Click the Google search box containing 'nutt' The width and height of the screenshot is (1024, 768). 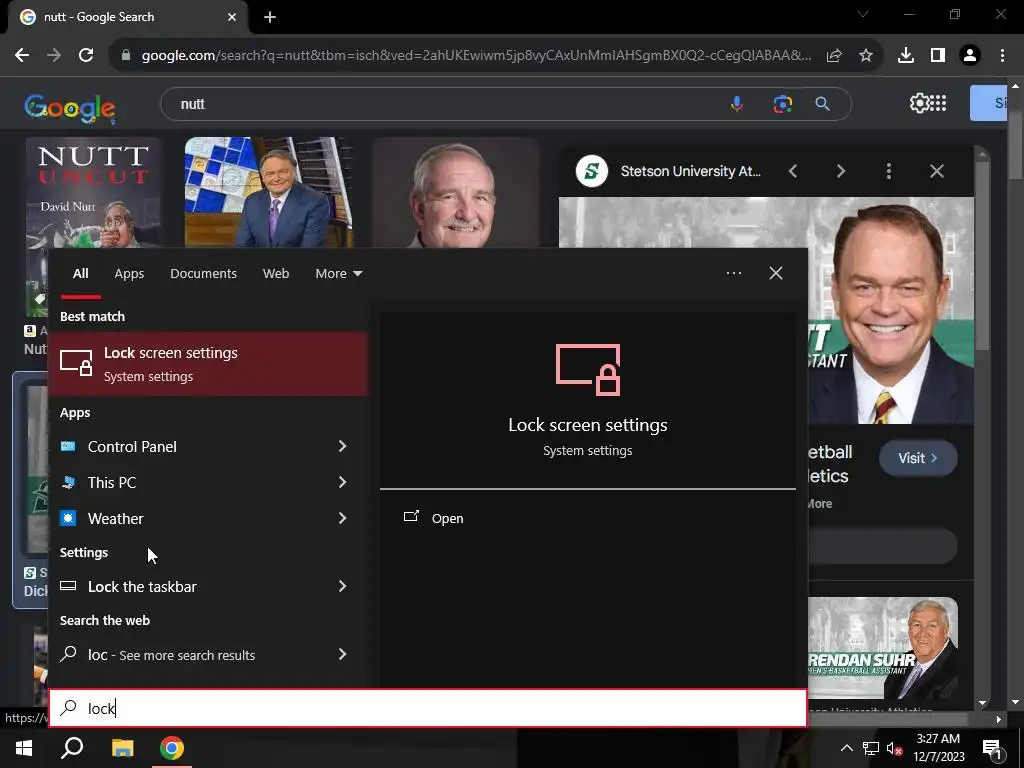point(444,104)
